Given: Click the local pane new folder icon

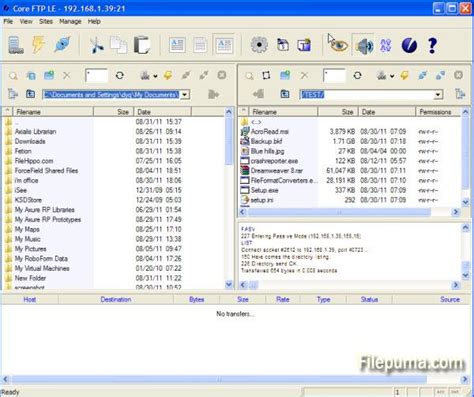Looking at the screenshot, I should [x=49, y=75].
